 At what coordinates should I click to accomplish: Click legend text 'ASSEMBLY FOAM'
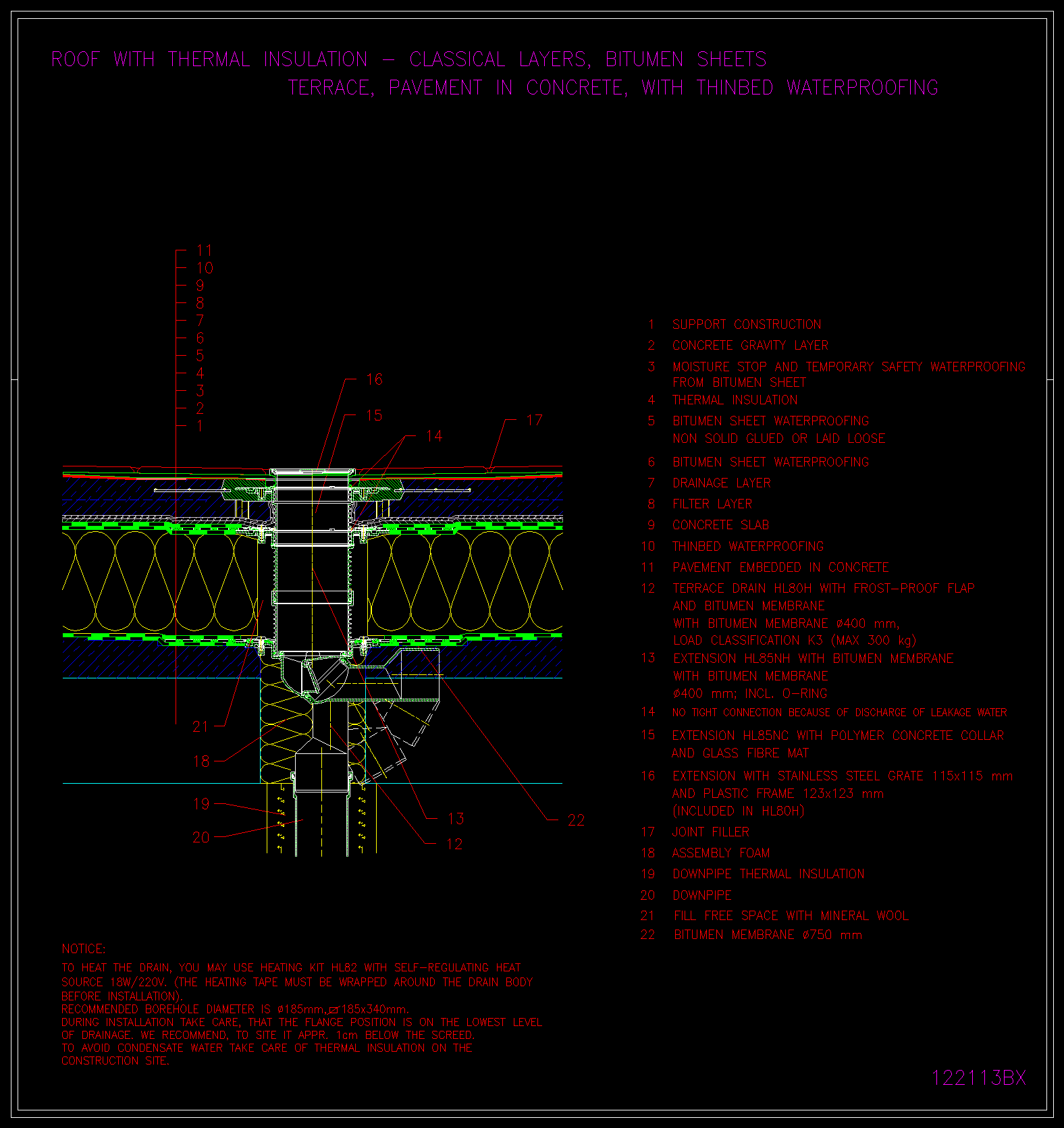[720, 853]
